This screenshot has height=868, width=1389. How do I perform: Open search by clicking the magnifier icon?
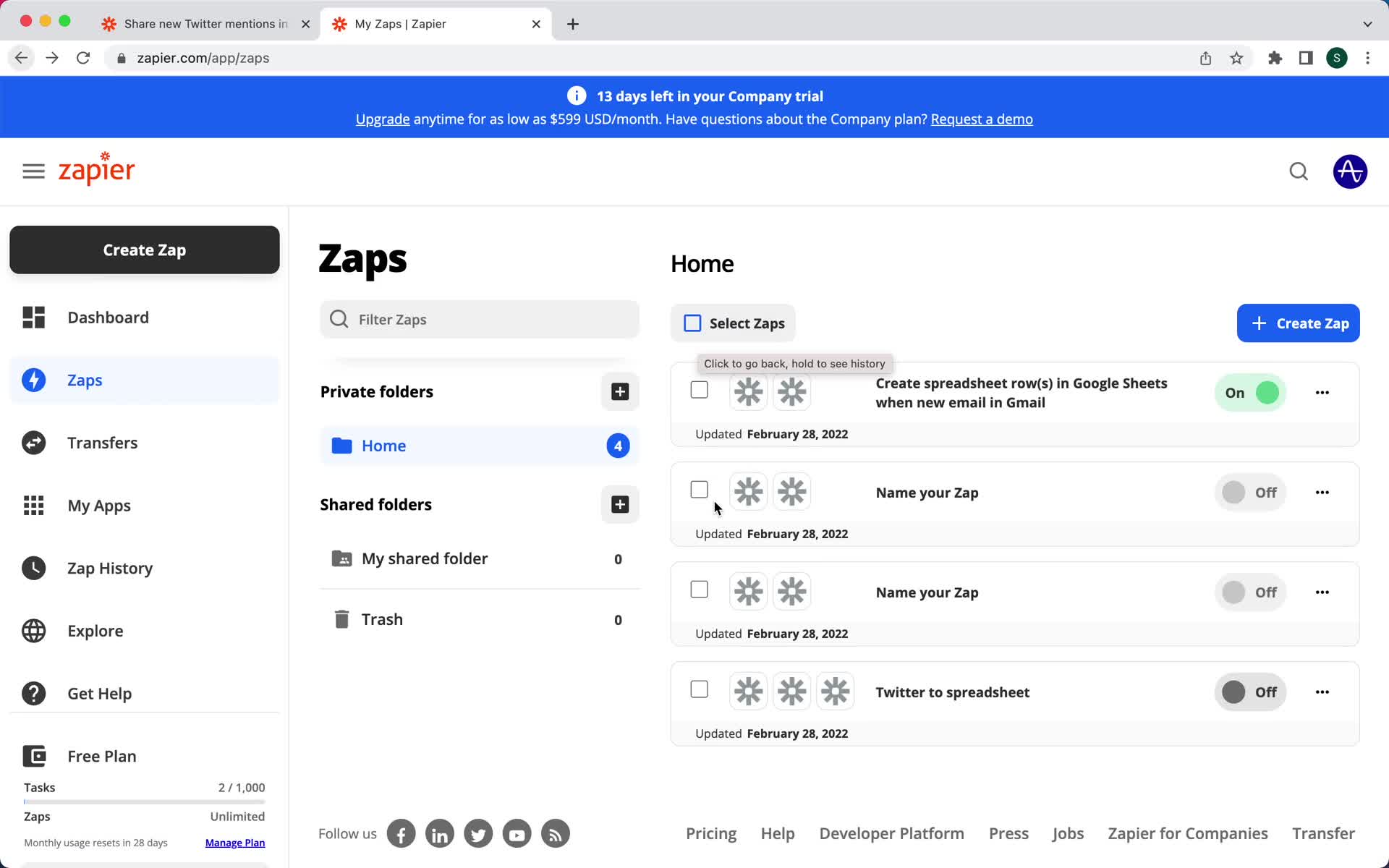coord(1298,172)
